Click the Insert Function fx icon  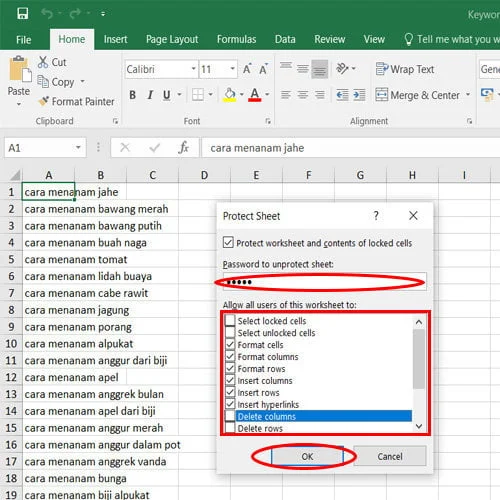[x=184, y=147]
